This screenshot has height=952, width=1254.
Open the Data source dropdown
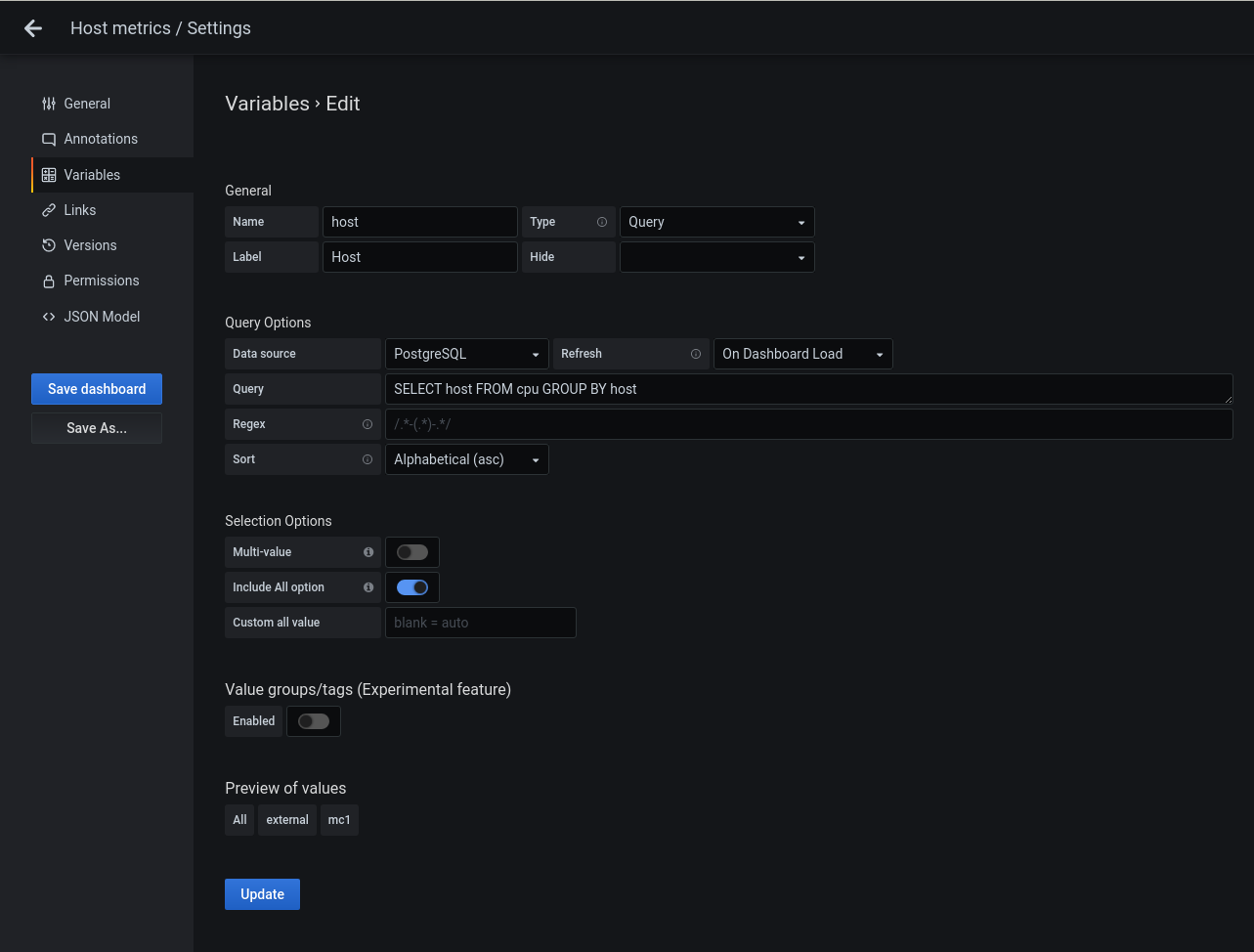pyautogui.click(x=466, y=354)
